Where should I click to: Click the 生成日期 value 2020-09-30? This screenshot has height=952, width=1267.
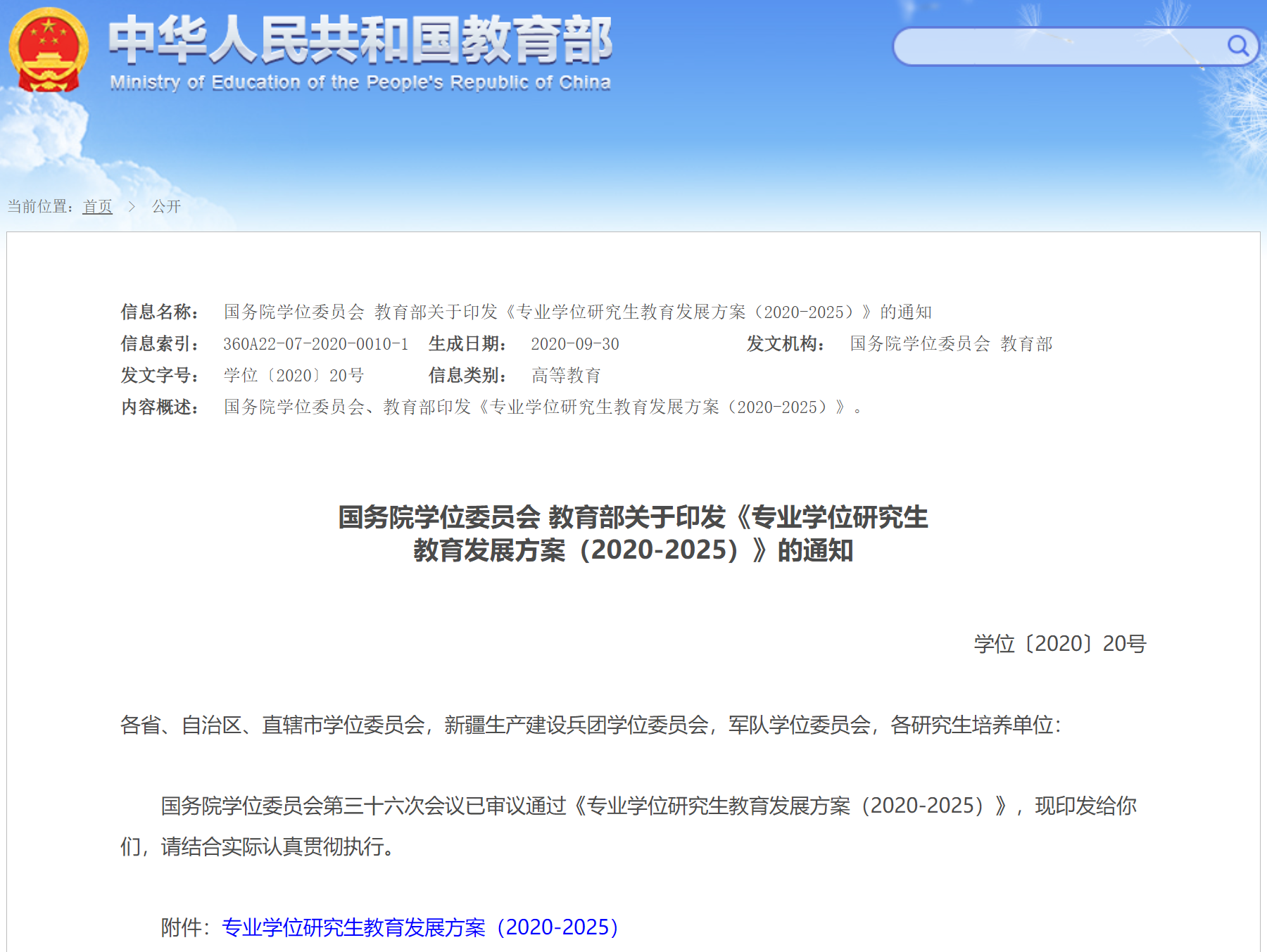tap(574, 344)
